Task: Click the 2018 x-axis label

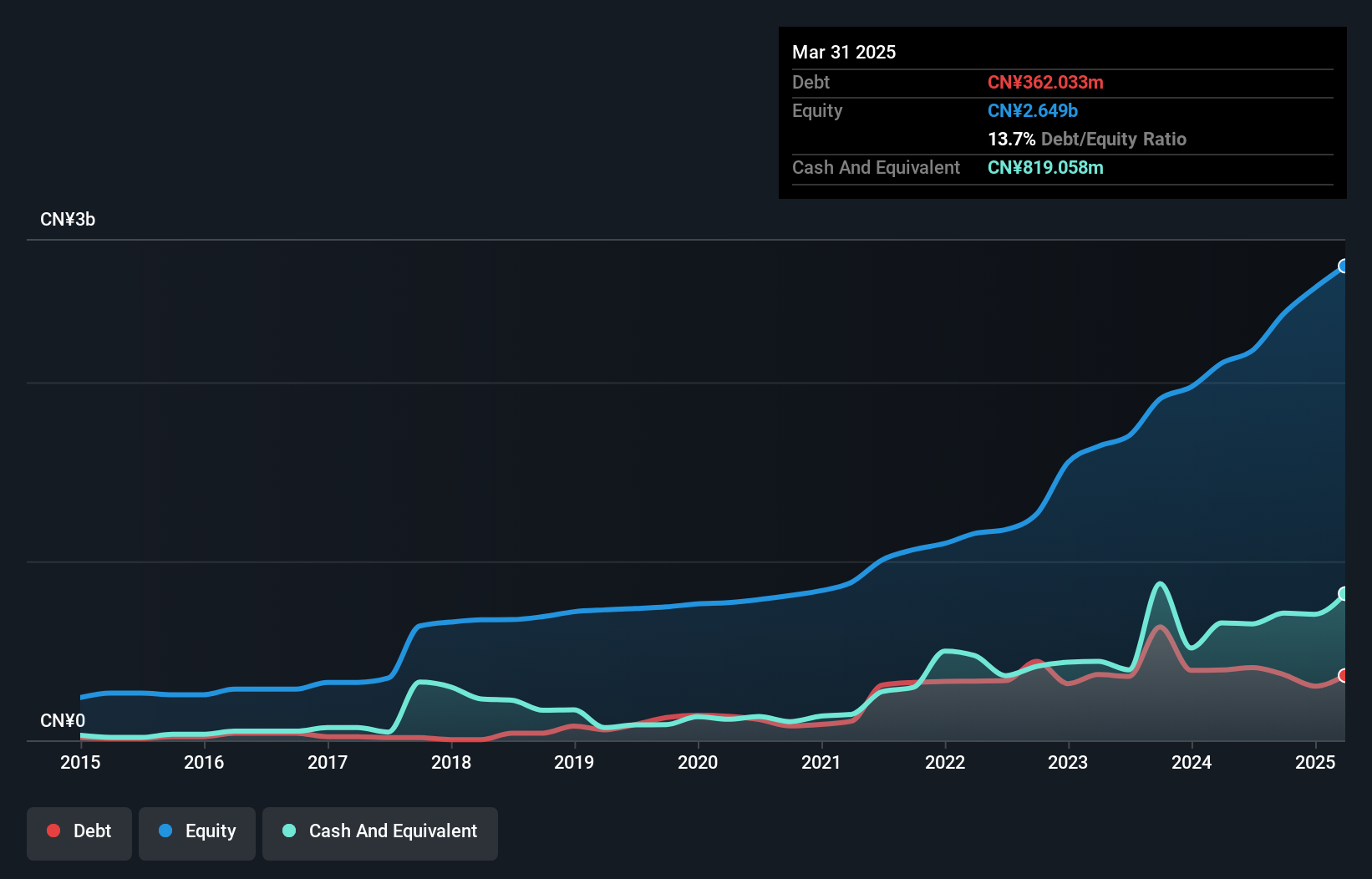Action: 451,762
